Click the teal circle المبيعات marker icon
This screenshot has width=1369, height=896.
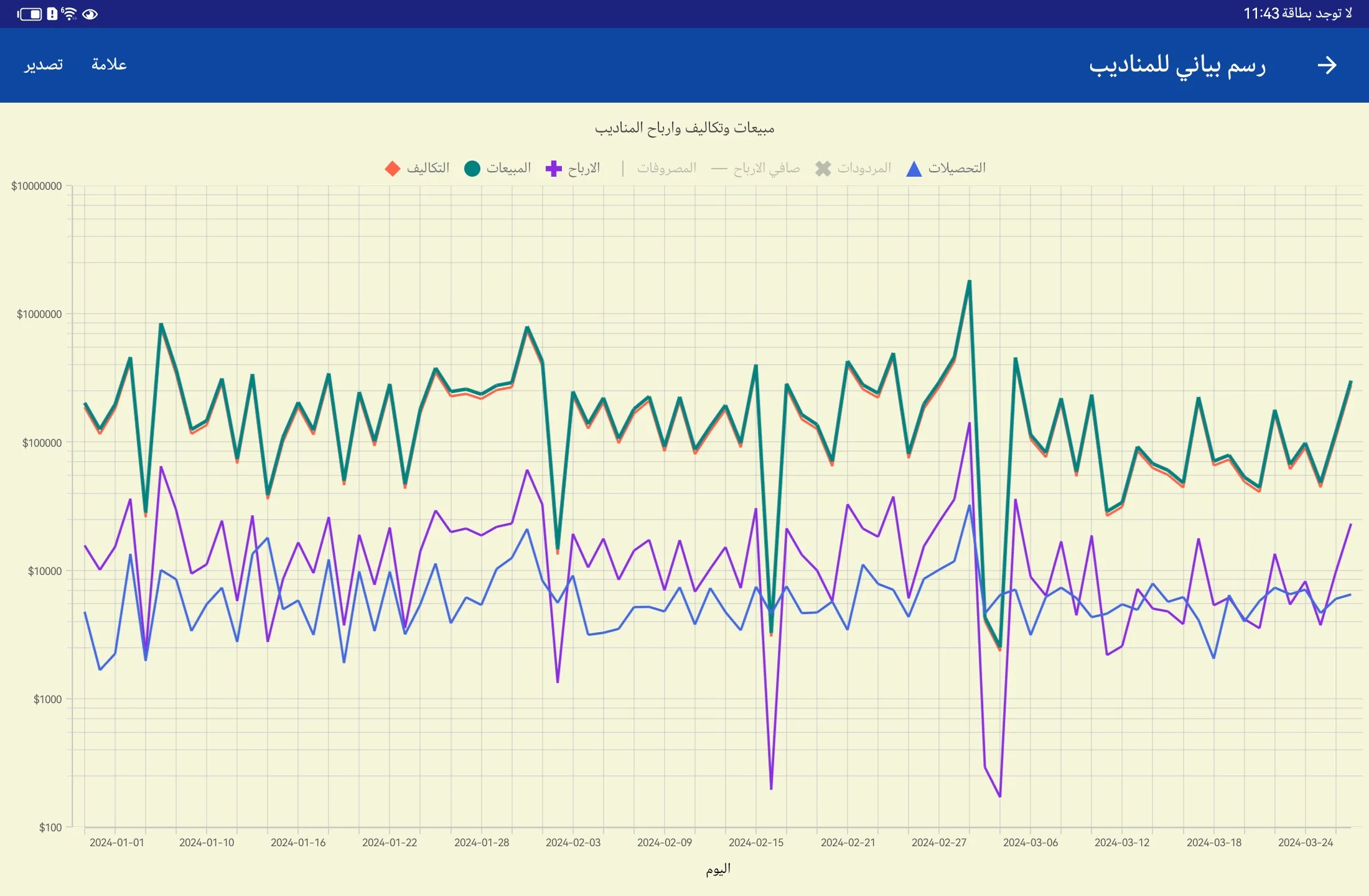click(472, 169)
